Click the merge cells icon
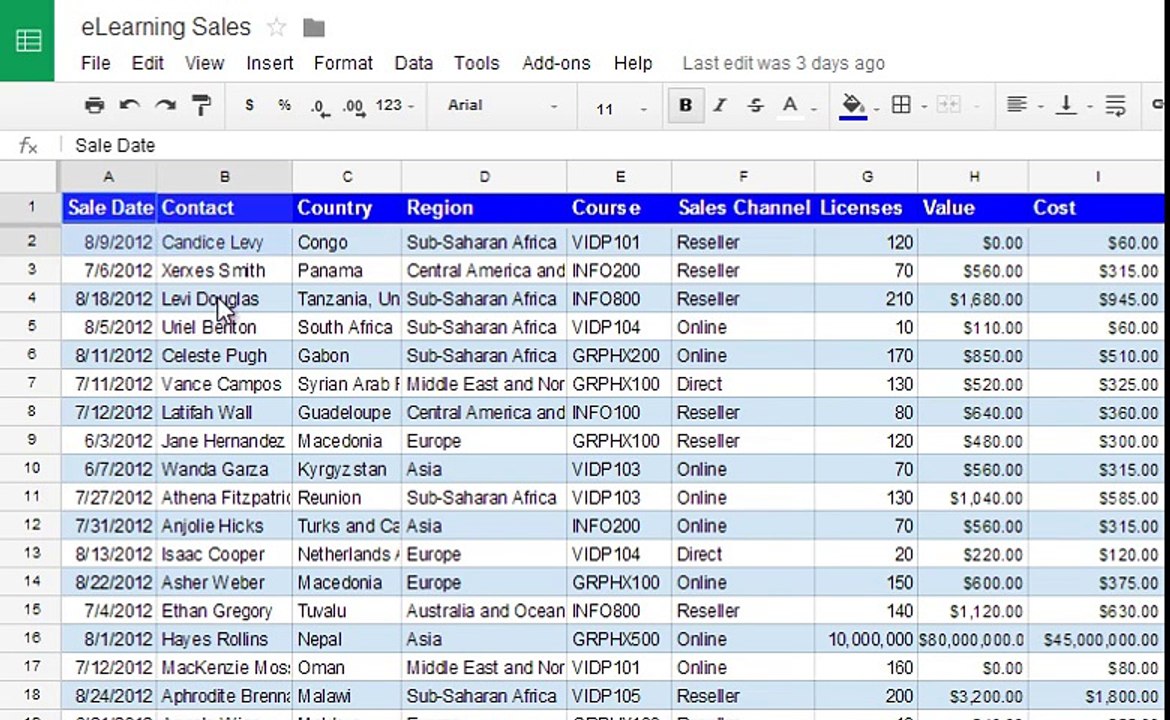Viewport: 1170px width, 720px height. click(x=948, y=105)
